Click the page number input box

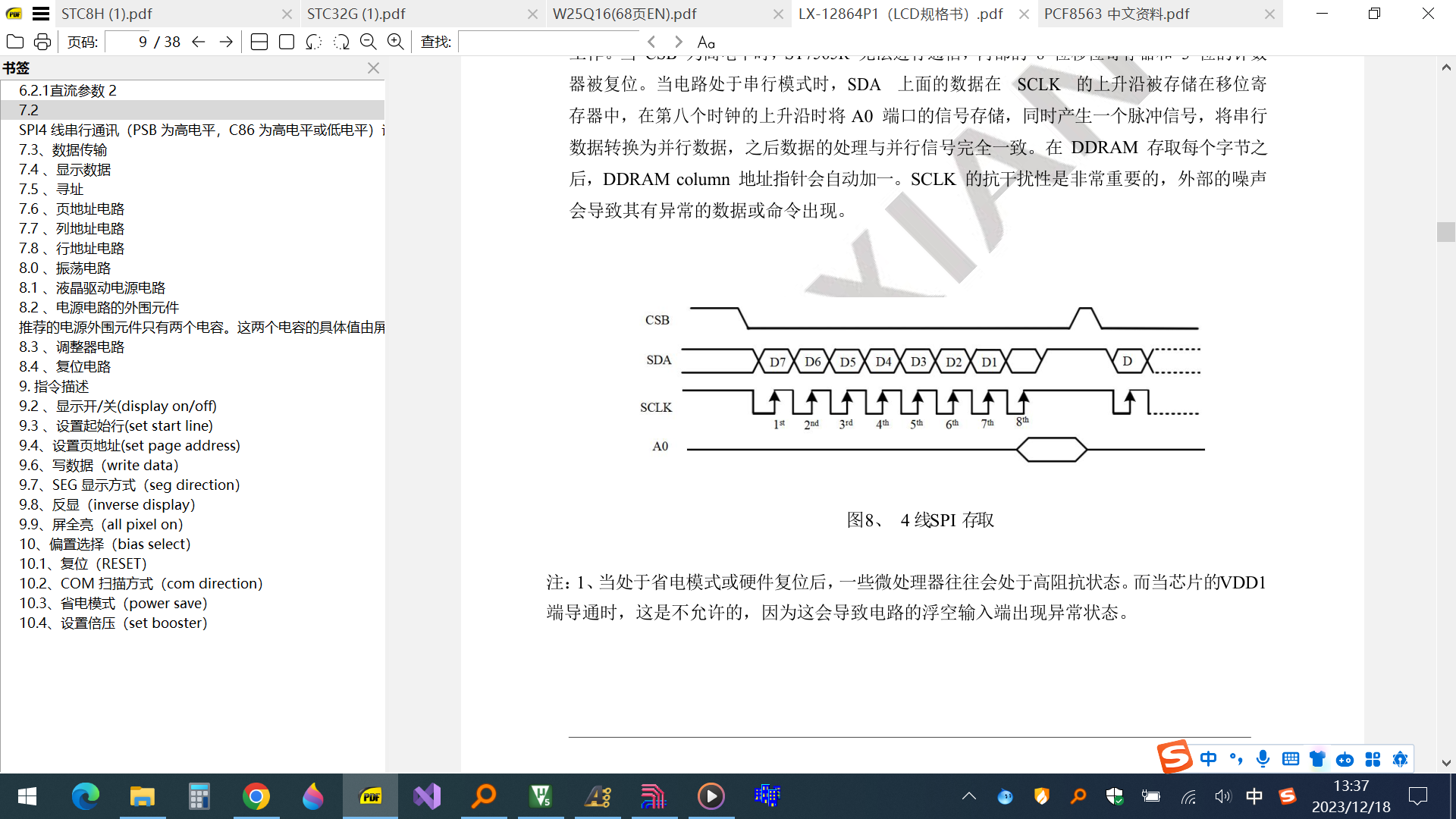(x=127, y=42)
